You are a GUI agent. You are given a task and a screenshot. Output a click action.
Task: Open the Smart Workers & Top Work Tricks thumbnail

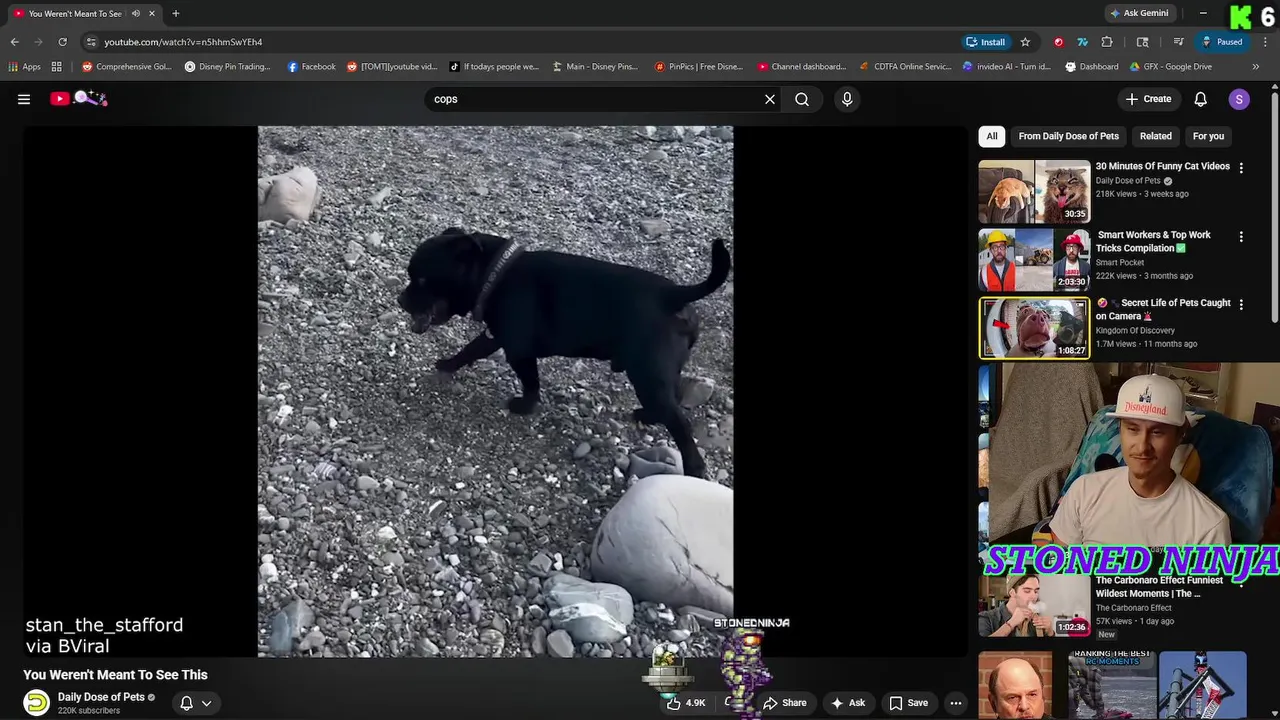tap(1034, 260)
